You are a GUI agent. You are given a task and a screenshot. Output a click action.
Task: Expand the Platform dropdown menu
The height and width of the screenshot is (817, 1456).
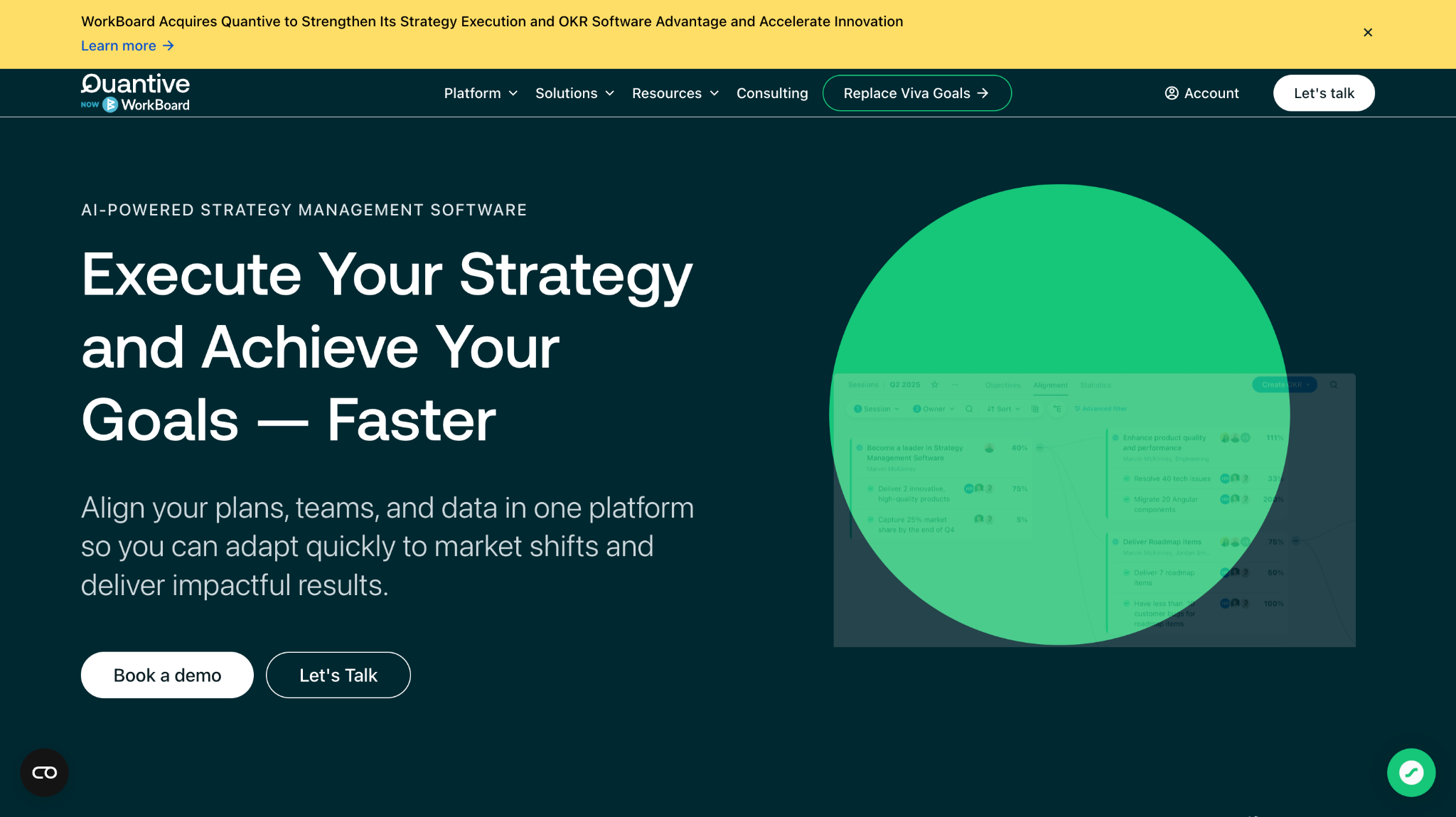481,93
